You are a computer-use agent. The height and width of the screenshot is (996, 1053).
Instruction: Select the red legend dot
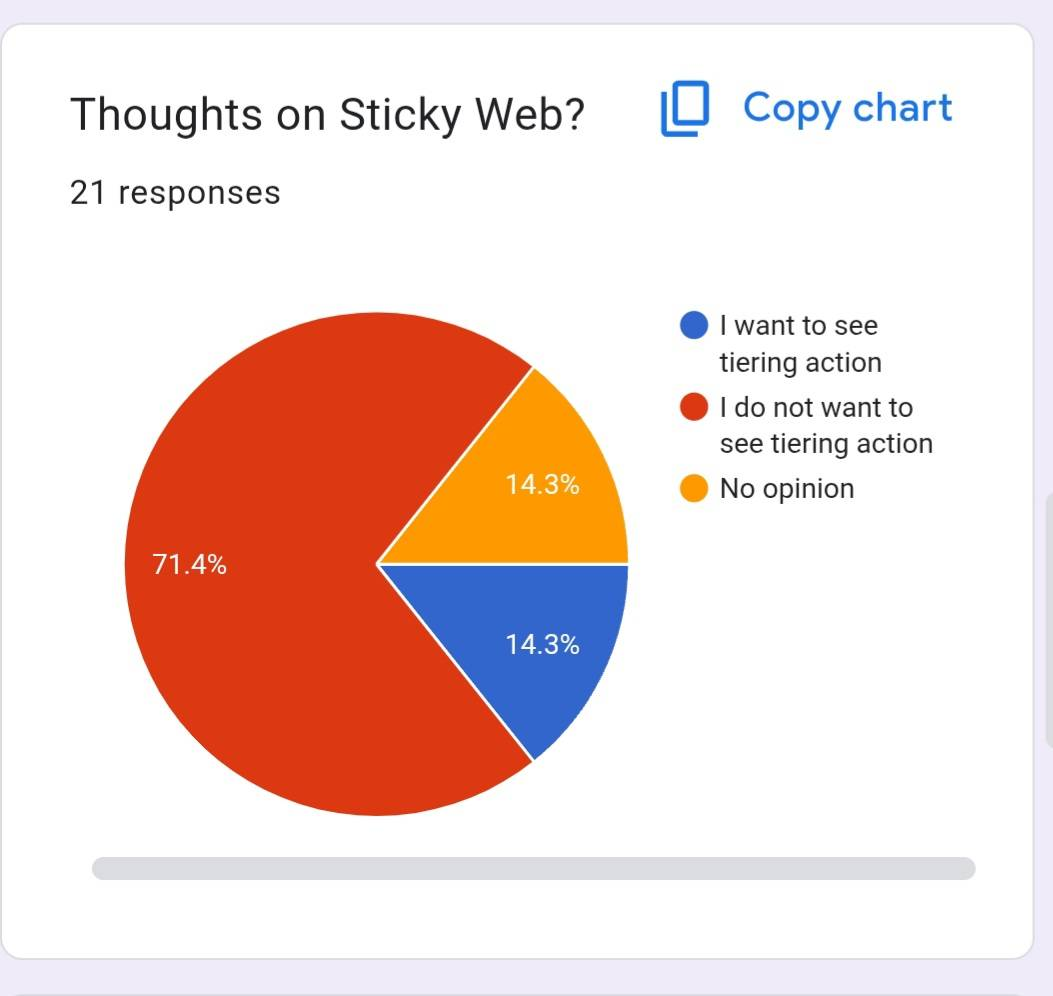tap(694, 407)
